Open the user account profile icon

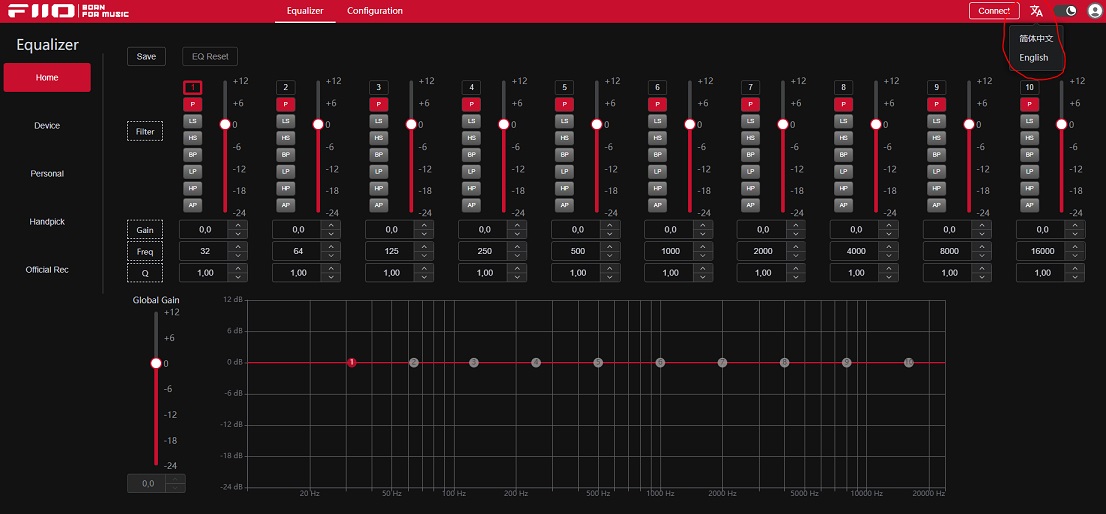click(1094, 11)
